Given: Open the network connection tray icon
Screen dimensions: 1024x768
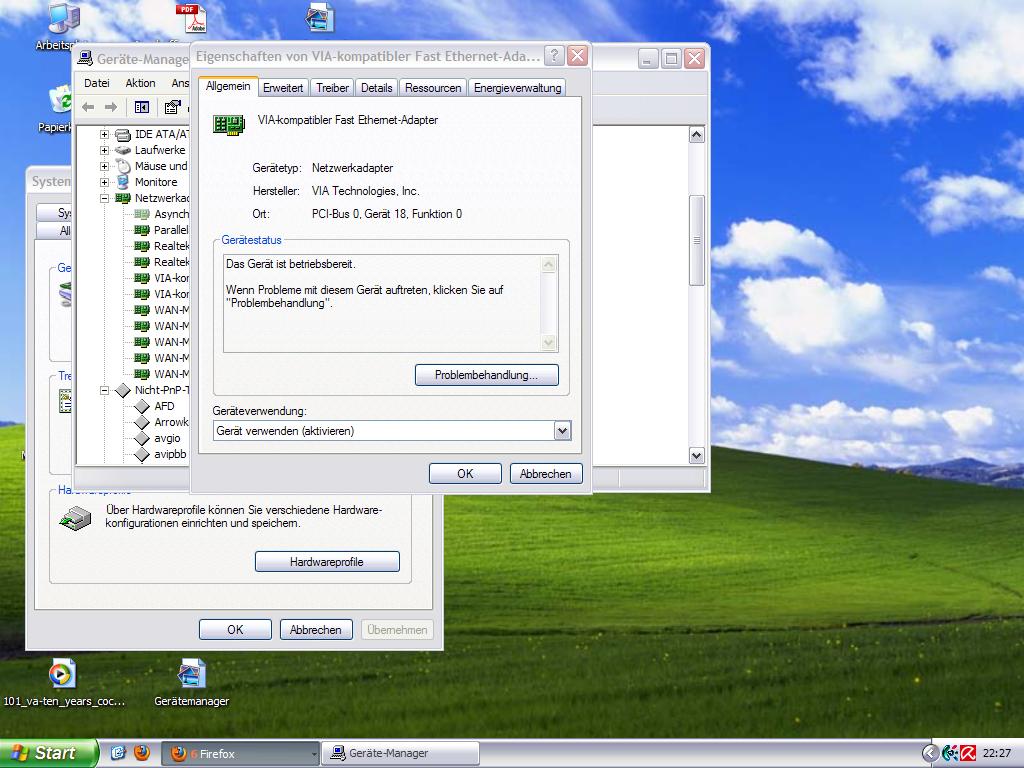Looking at the screenshot, I should (x=950, y=754).
